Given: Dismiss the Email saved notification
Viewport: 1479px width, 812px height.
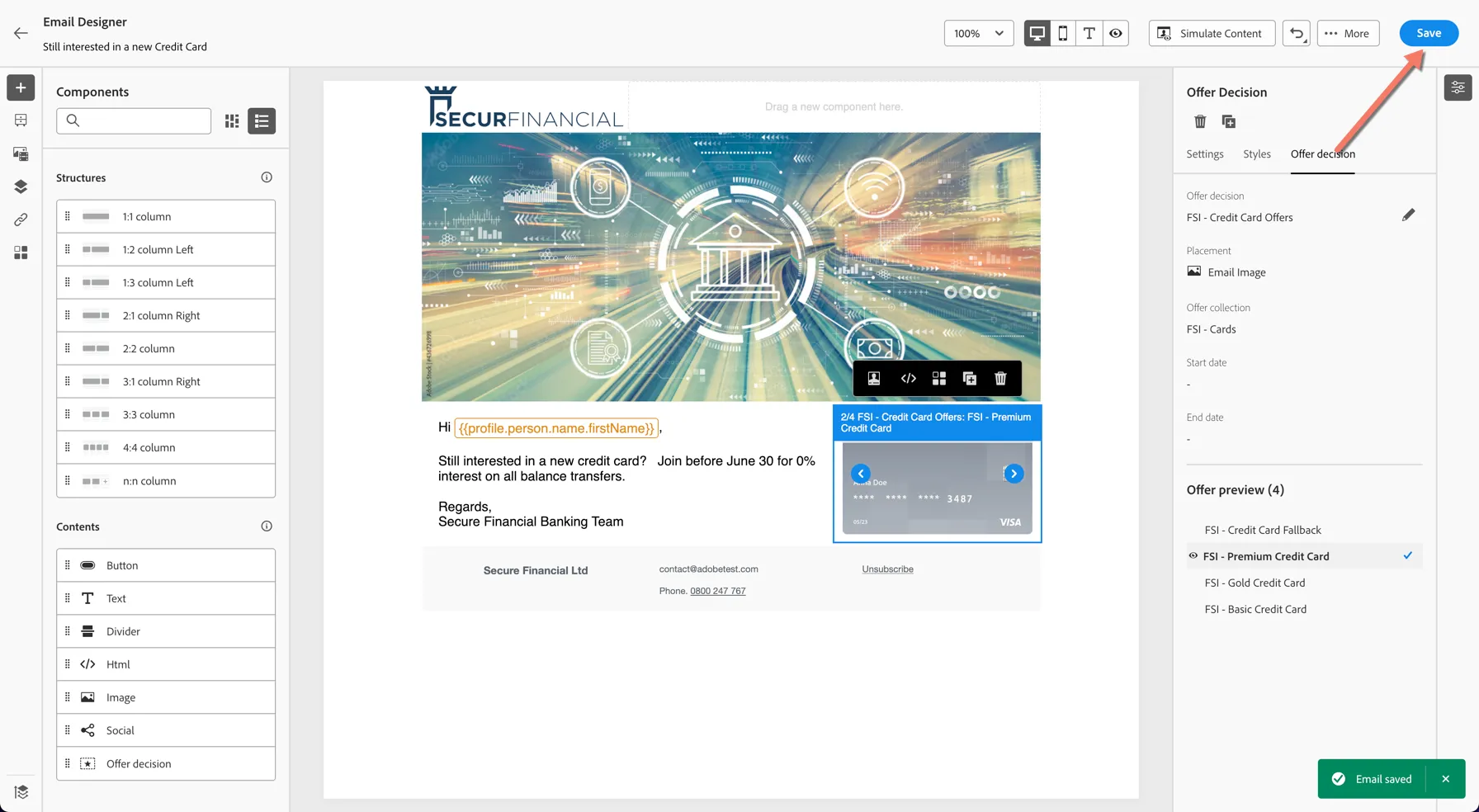Looking at the screenshot, I should click(1445, 779).
